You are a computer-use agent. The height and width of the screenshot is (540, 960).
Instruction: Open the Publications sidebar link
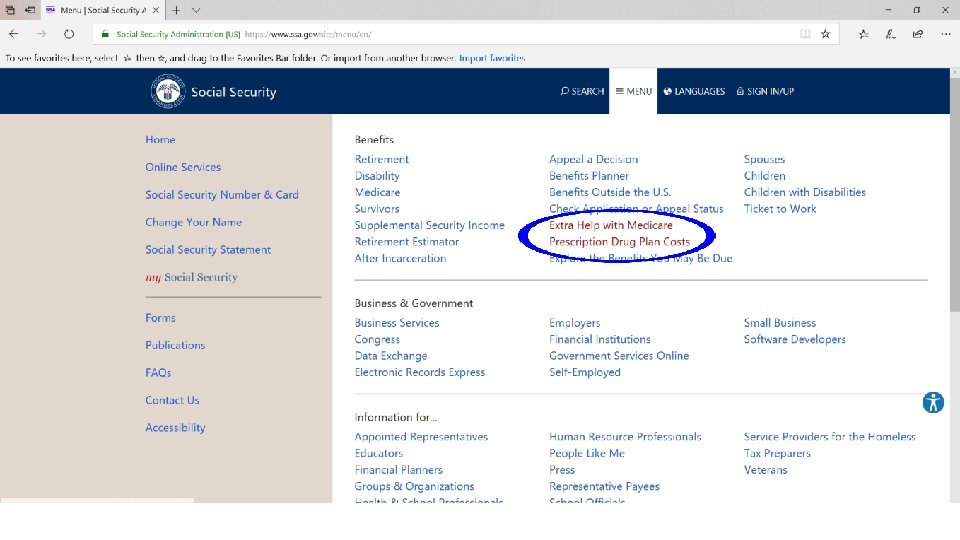[175, 345]
